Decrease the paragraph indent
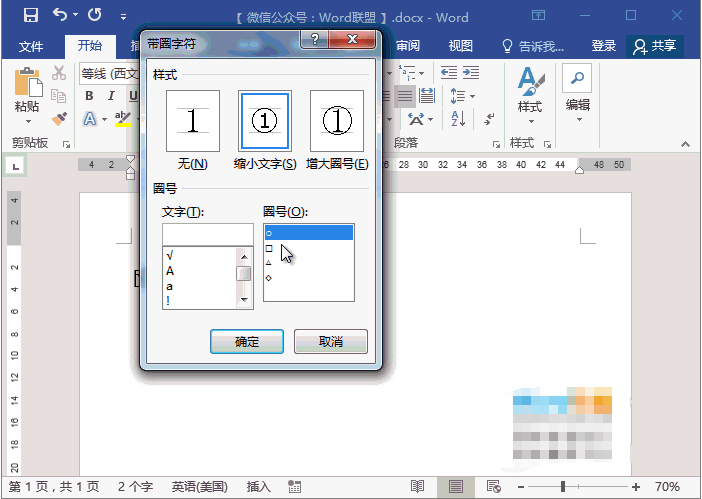Image resolution: width=702 pixels, height=499 pixels. coord(449,73)
